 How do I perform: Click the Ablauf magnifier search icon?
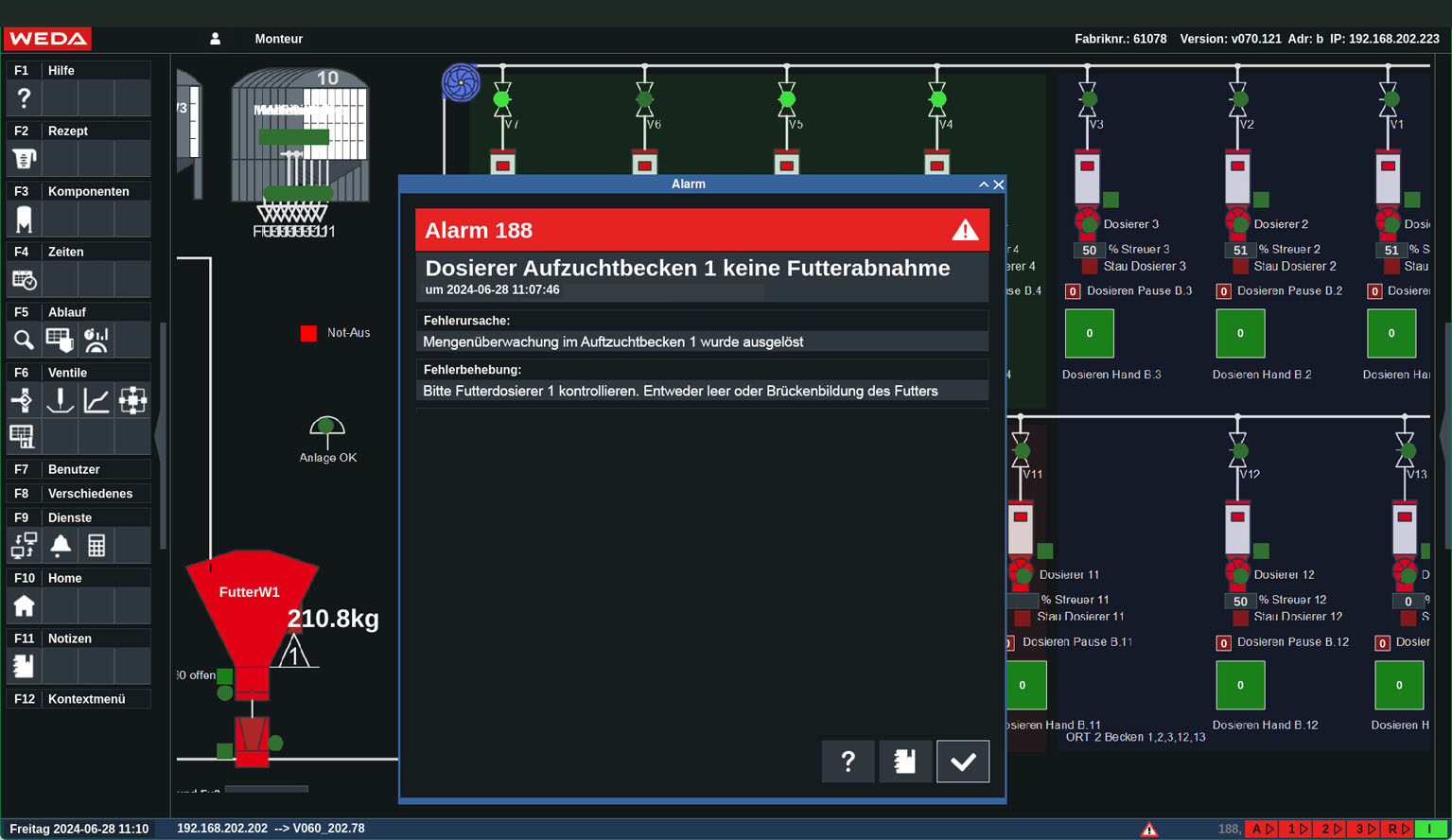[24, 340]
